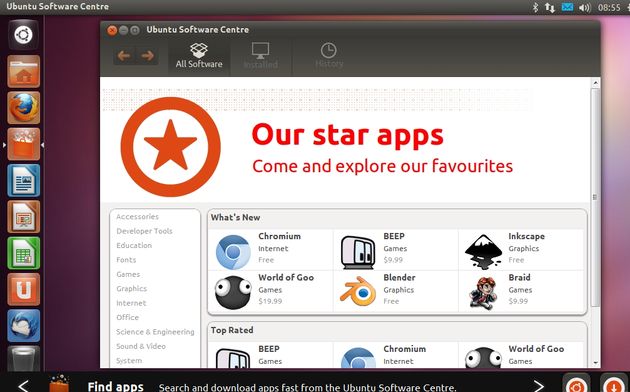Open the messaging mail indicator

coord(567,7)
